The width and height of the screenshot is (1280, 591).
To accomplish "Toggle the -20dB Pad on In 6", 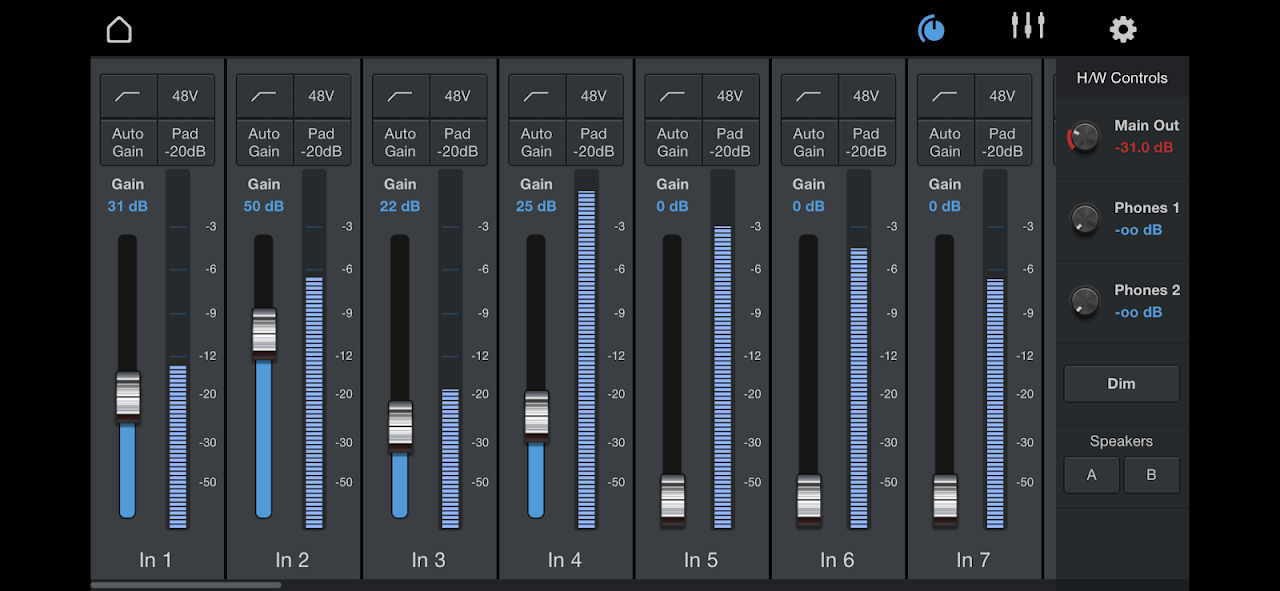I will coord(866,142).
